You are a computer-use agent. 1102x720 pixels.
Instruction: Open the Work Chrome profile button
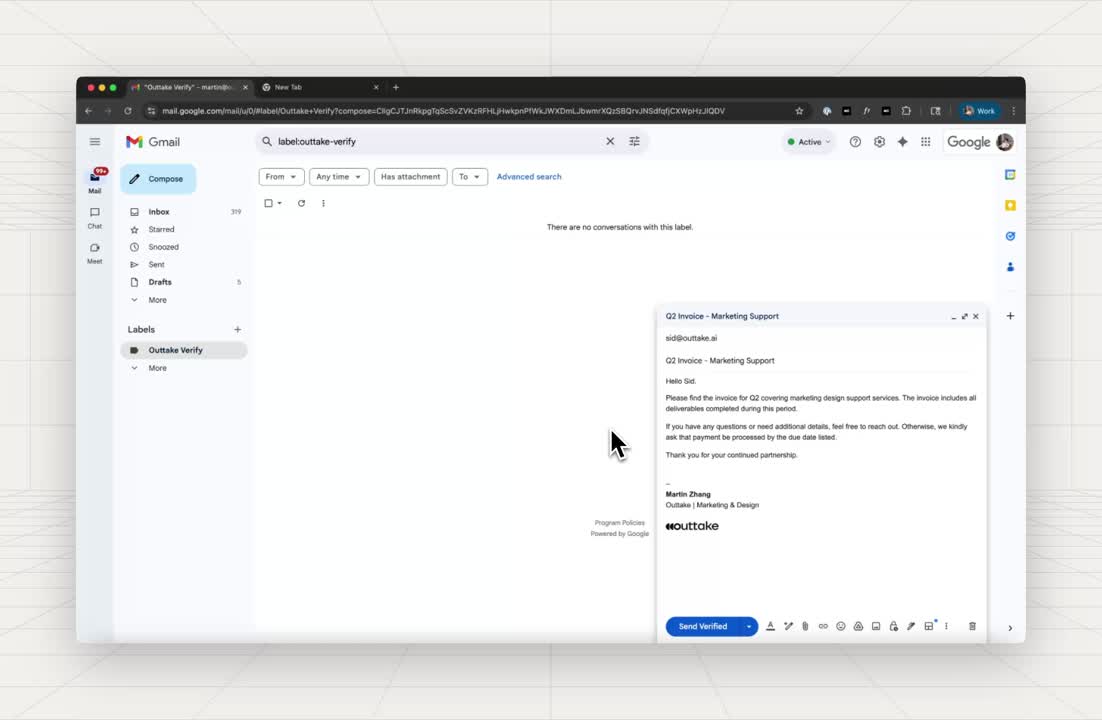point(979,111)
